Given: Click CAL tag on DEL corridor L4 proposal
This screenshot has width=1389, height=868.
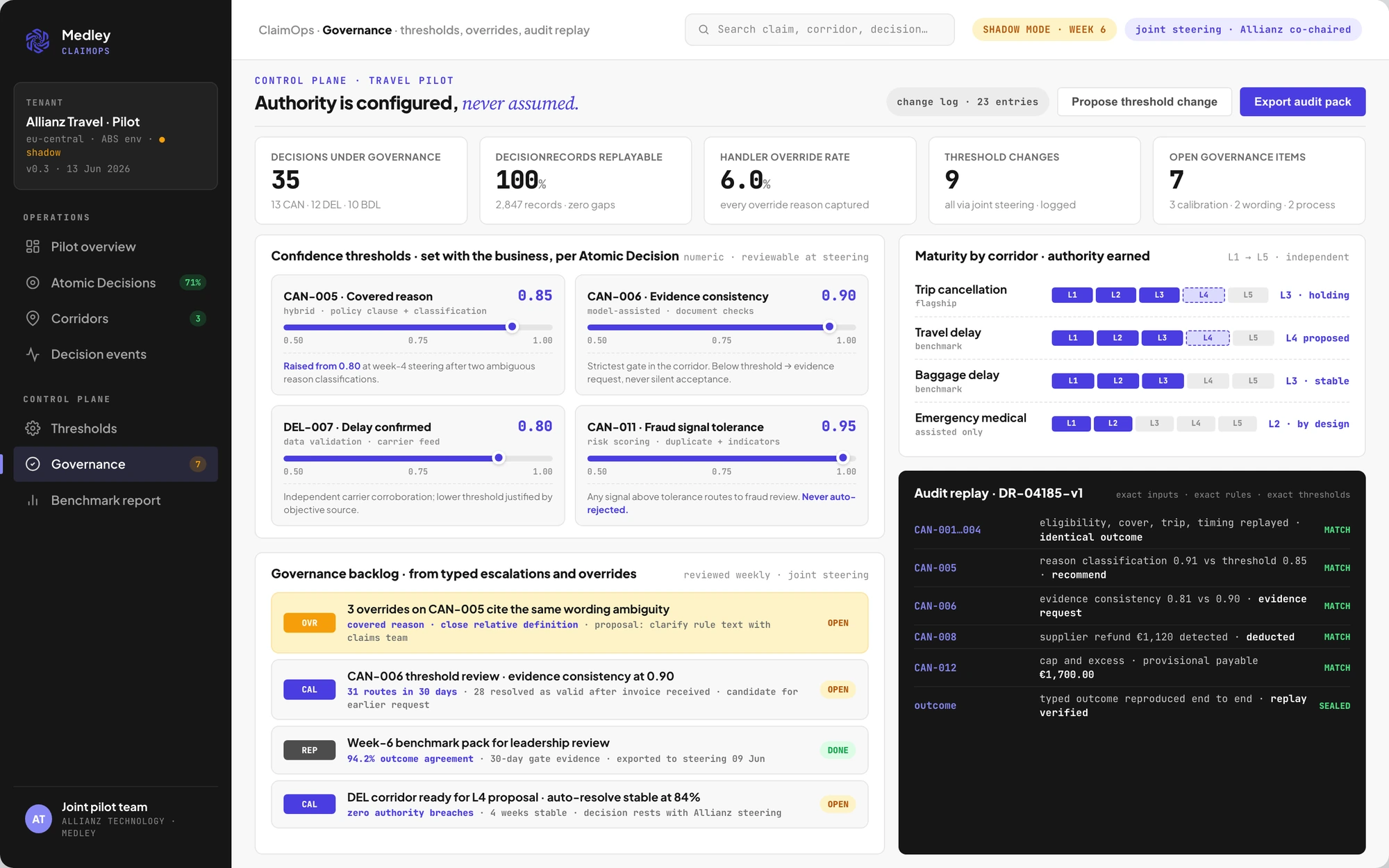Looking at the screenshot, I should click(310, 804).
